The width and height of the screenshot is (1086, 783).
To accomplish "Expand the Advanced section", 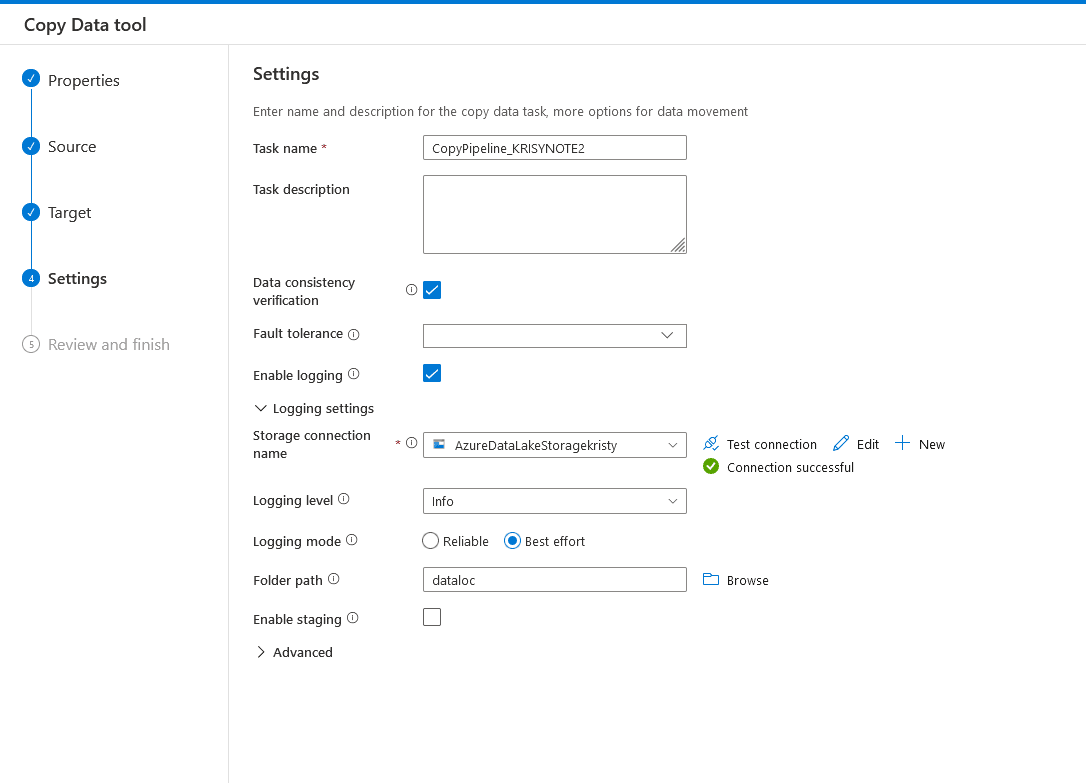I will (295, 652).
